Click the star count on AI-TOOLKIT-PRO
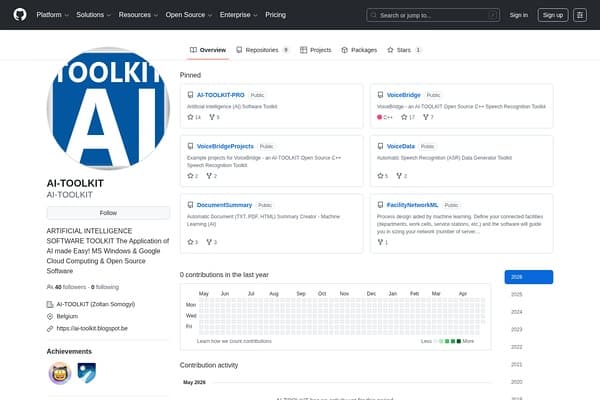The image size is (600, 400). point(194,117)
